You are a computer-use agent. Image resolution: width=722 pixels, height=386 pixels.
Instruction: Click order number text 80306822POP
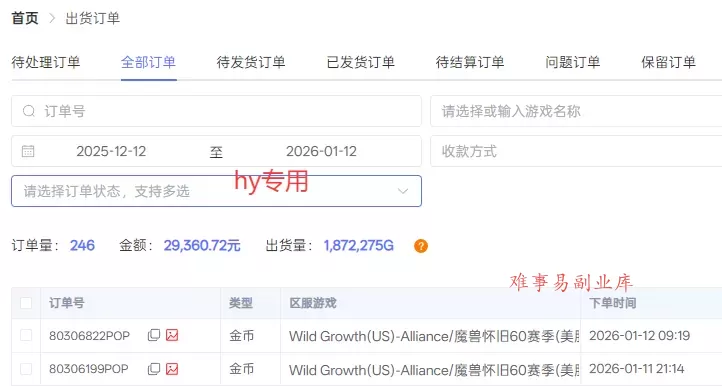point(89,335)
